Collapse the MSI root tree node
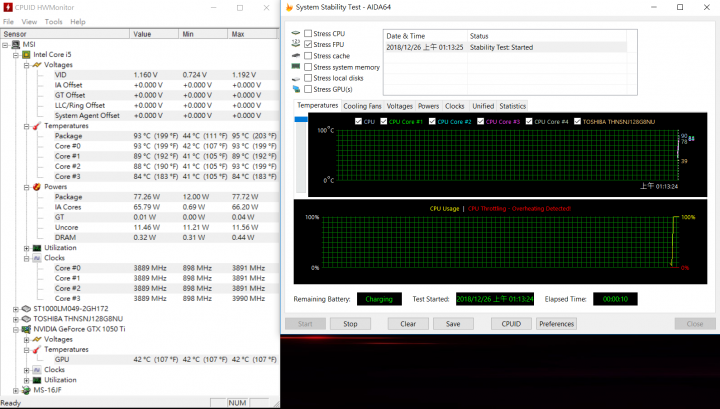 [6, 45]
